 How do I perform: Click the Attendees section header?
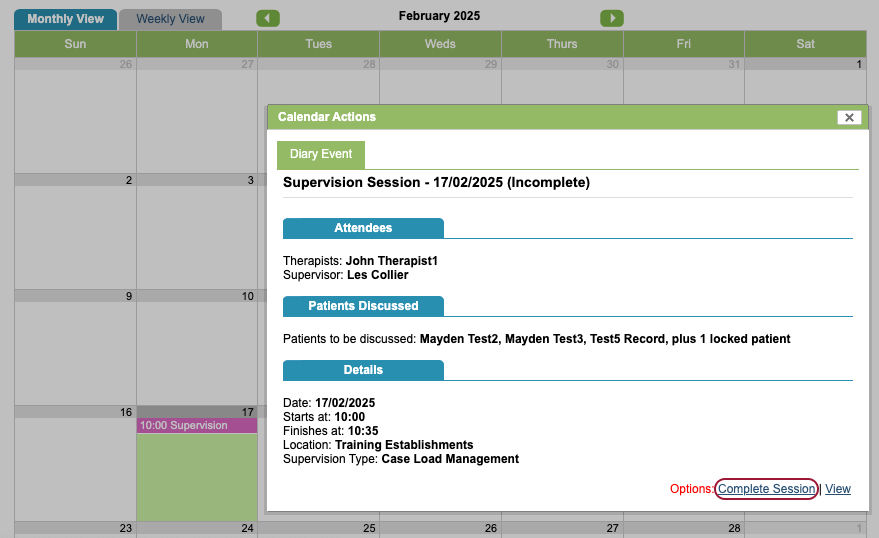(x=363, y=228)
